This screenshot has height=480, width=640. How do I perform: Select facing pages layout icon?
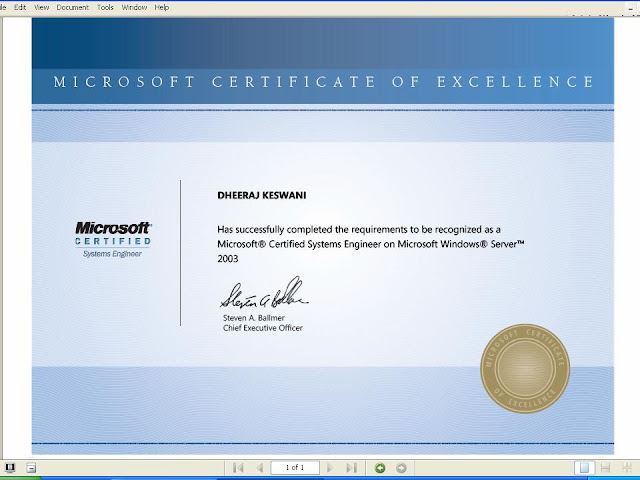pyautogui.click(x=627, y=468)
